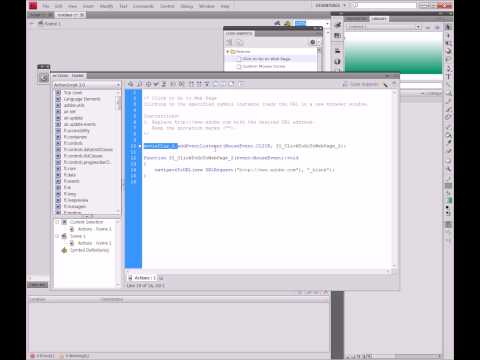480x360 pixels.
Task: Open the File menu
Action: point(46,6)
